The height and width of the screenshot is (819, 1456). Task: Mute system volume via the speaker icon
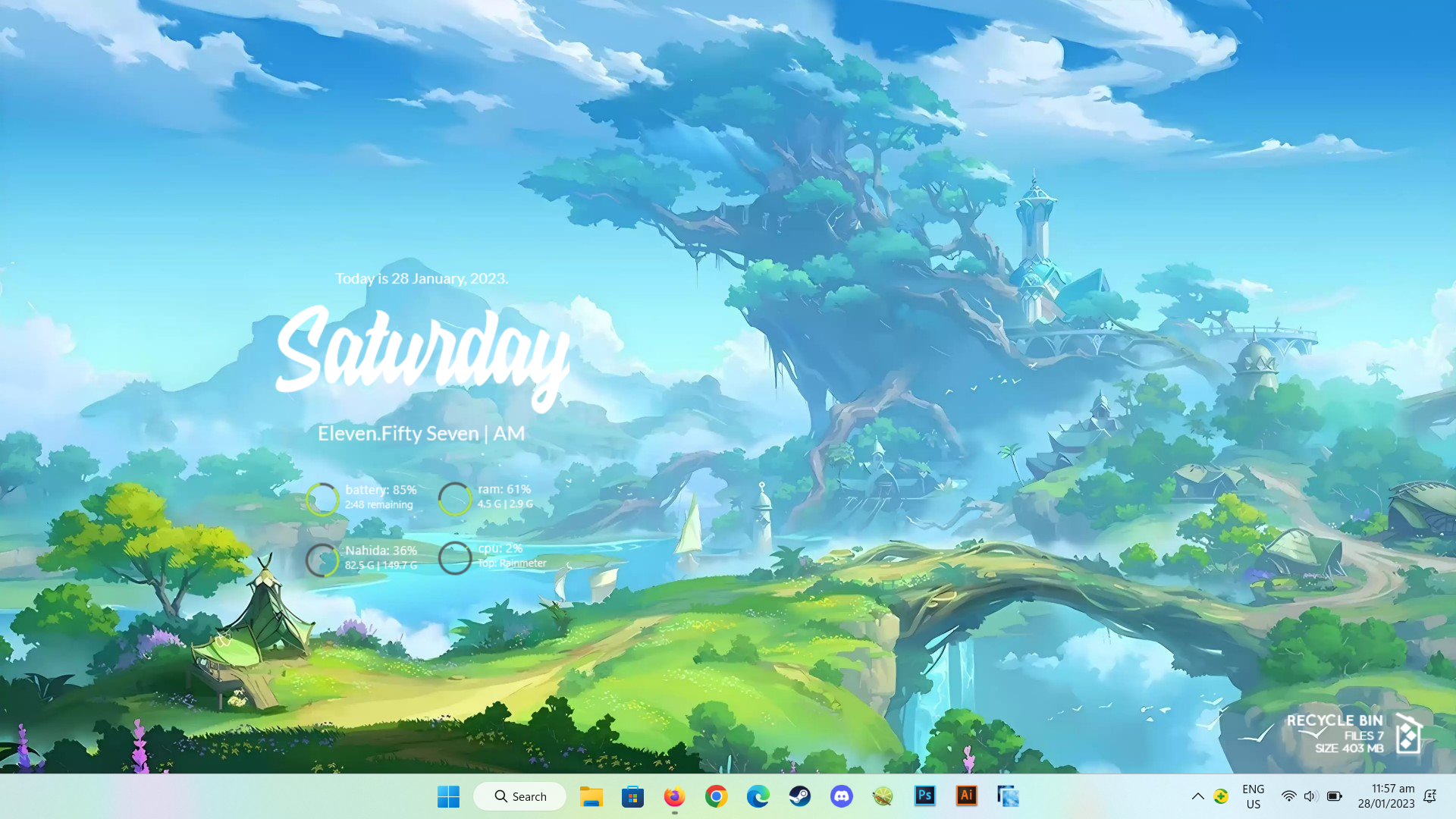tap(1310, 796)
